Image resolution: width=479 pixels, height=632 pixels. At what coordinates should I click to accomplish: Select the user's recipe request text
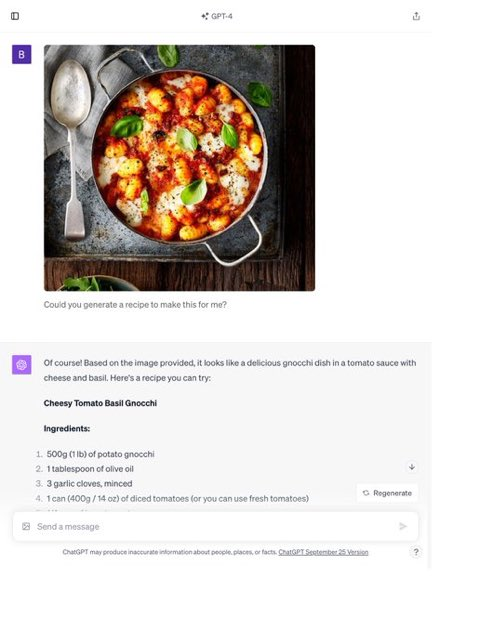pos(135,305)
